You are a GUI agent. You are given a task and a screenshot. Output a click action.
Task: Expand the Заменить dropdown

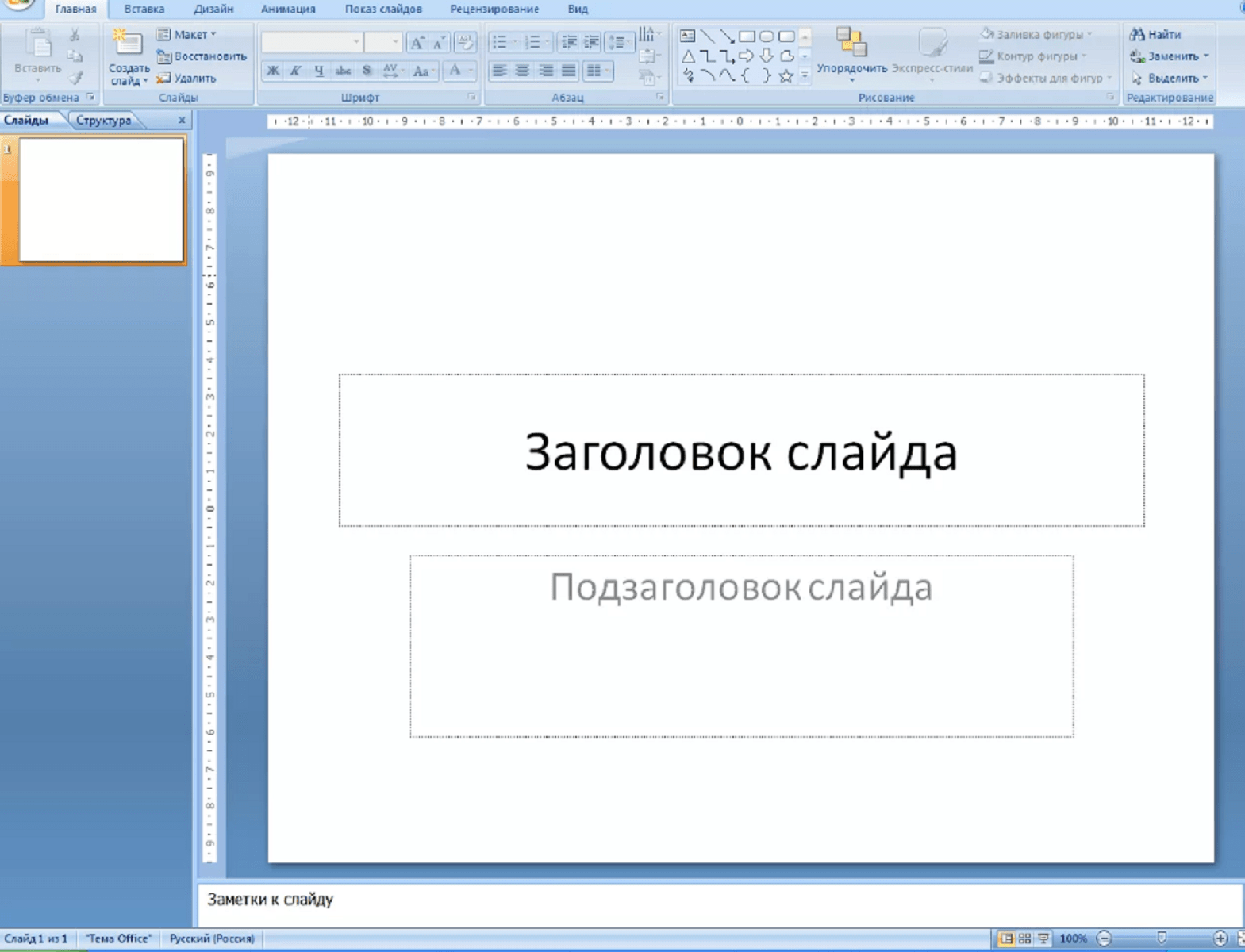pos(1205,56)
